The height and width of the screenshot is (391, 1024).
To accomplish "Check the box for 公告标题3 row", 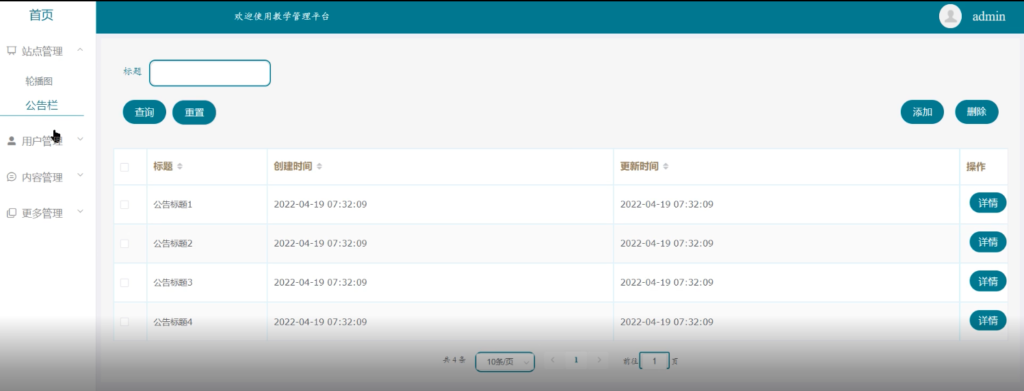I will [x=124, y=283].
